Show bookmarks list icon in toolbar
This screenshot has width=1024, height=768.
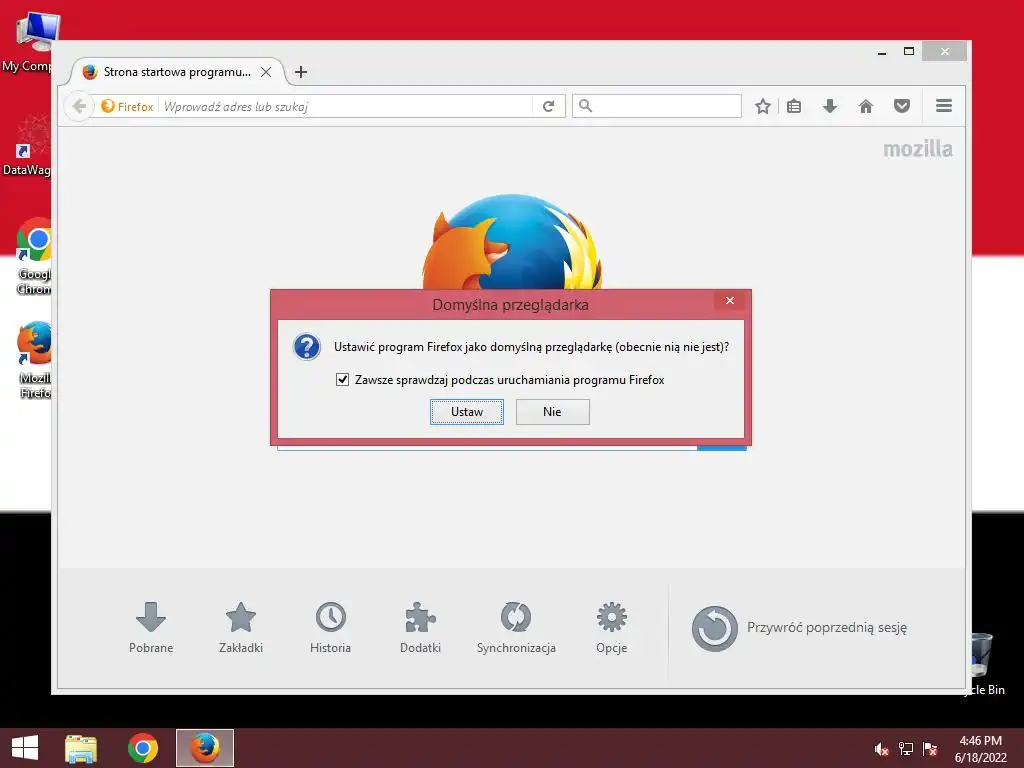pyautogui.click(x=794, y=106)
